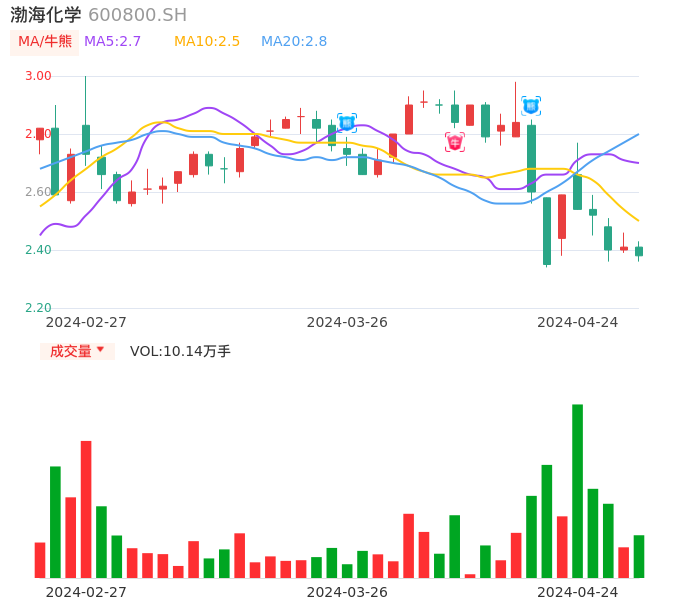Click the 渤海化学 stock name
The width and height of the screenshot is (686, 606).
[x=46, y=15]
